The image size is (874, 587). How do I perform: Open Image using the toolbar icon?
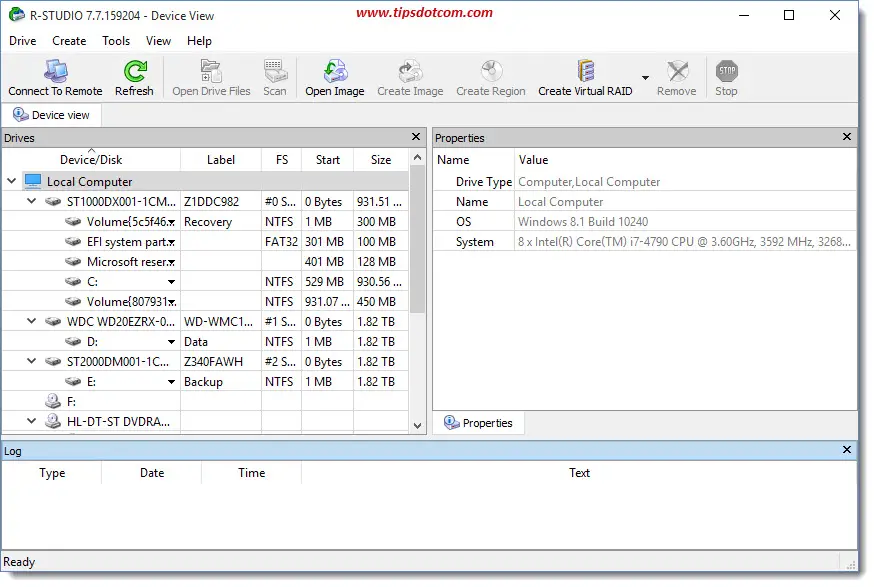[335, 71]
